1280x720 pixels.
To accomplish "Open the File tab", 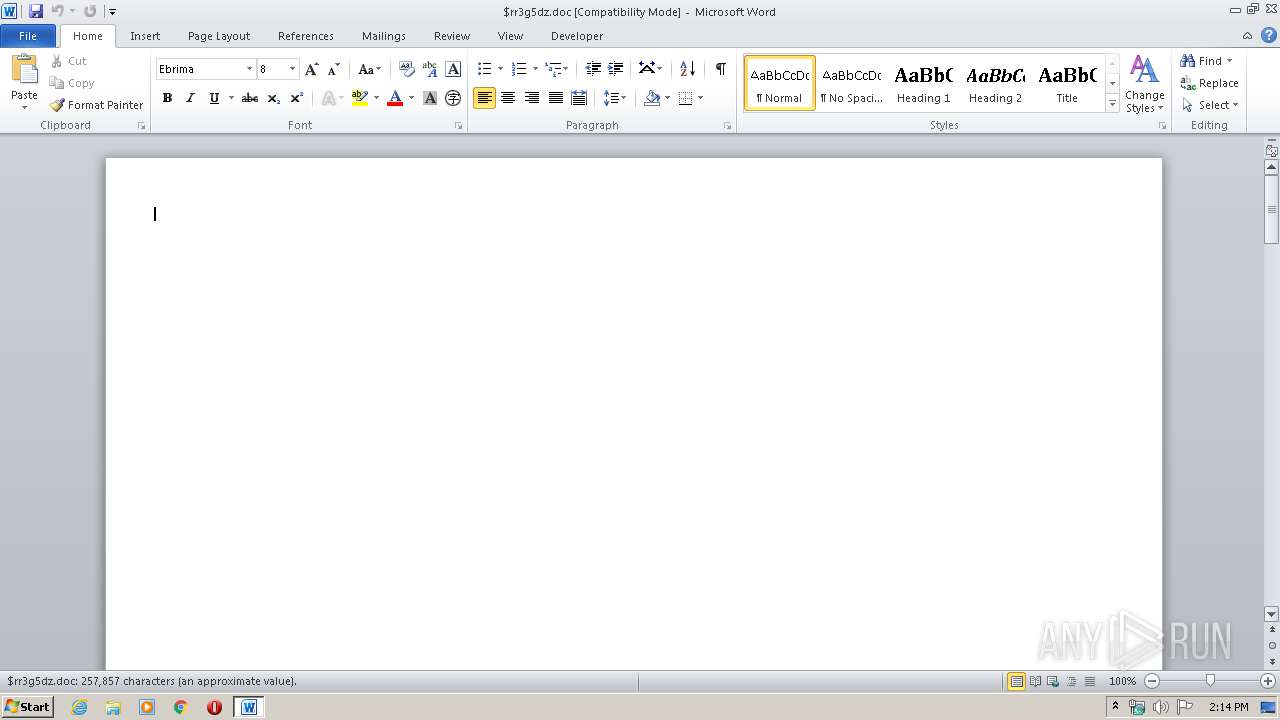I will (28, 36).
